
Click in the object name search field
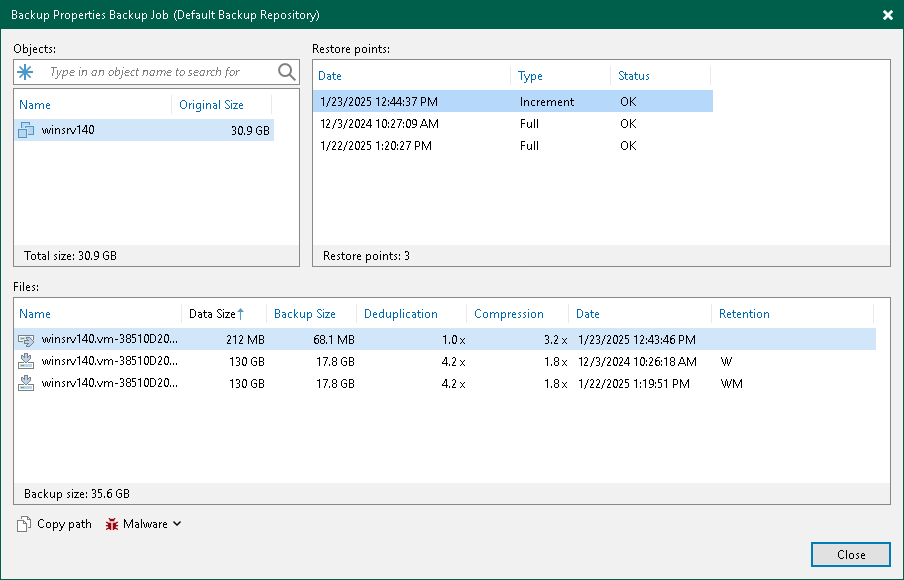coord(150,72)
